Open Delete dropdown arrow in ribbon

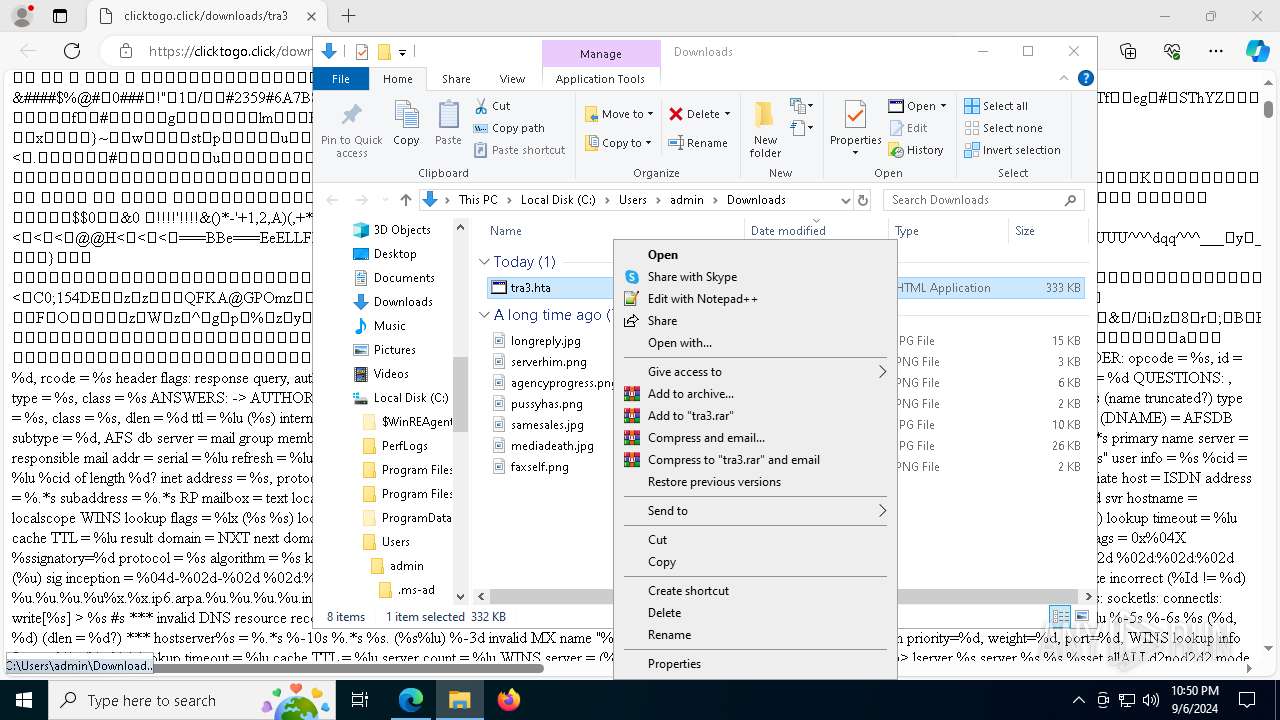(x=727, y=114)
